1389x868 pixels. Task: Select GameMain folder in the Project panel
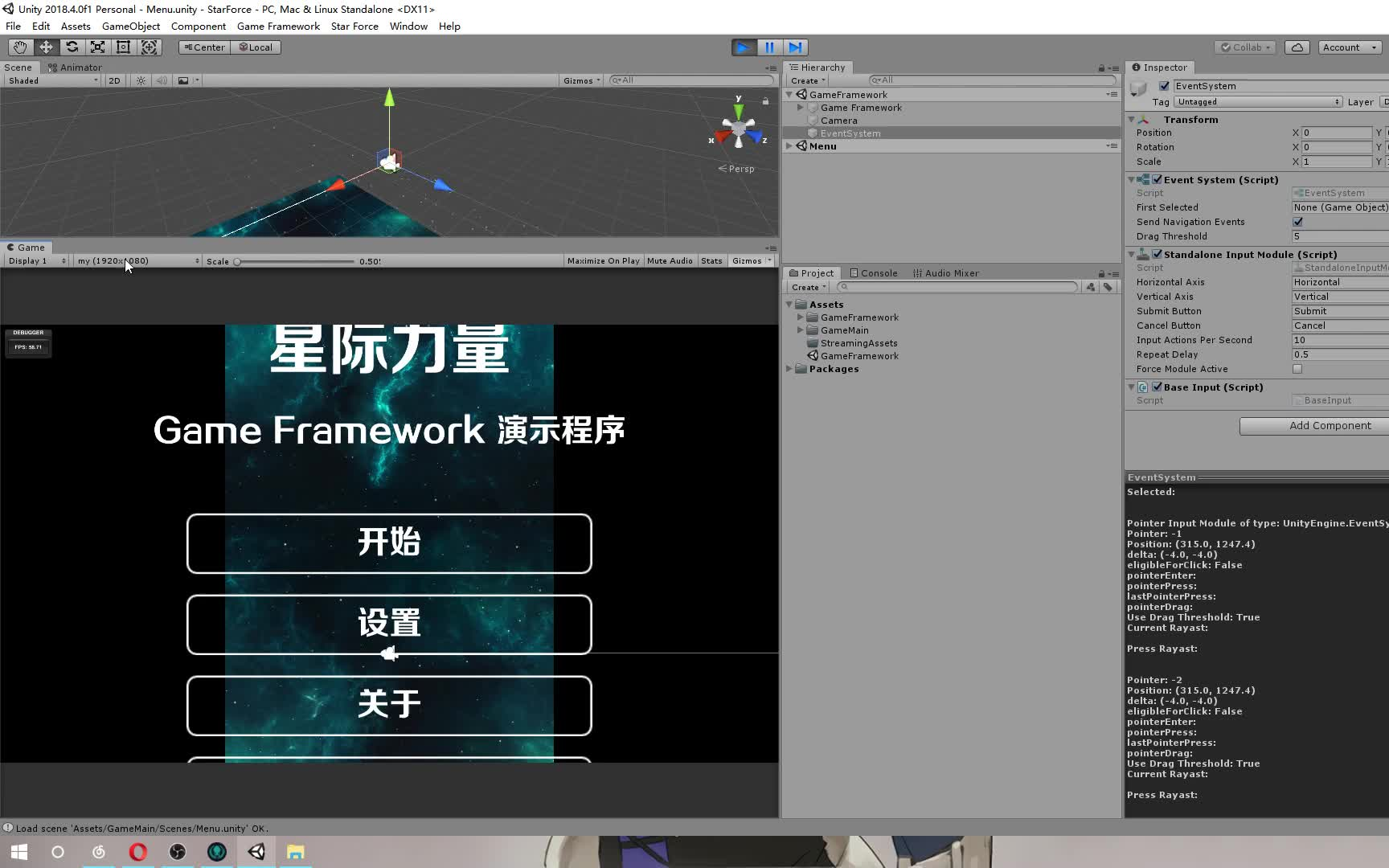(846, 330)
